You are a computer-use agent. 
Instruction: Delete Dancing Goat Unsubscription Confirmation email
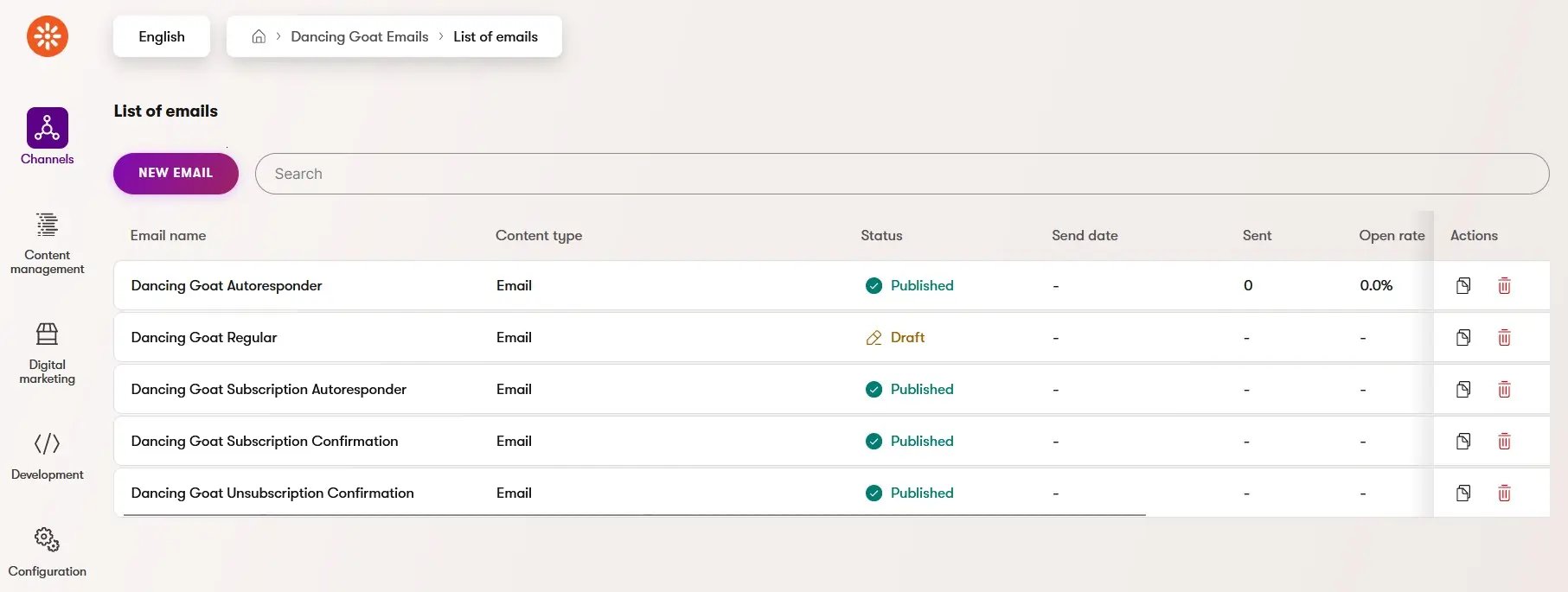[1504, 493]
